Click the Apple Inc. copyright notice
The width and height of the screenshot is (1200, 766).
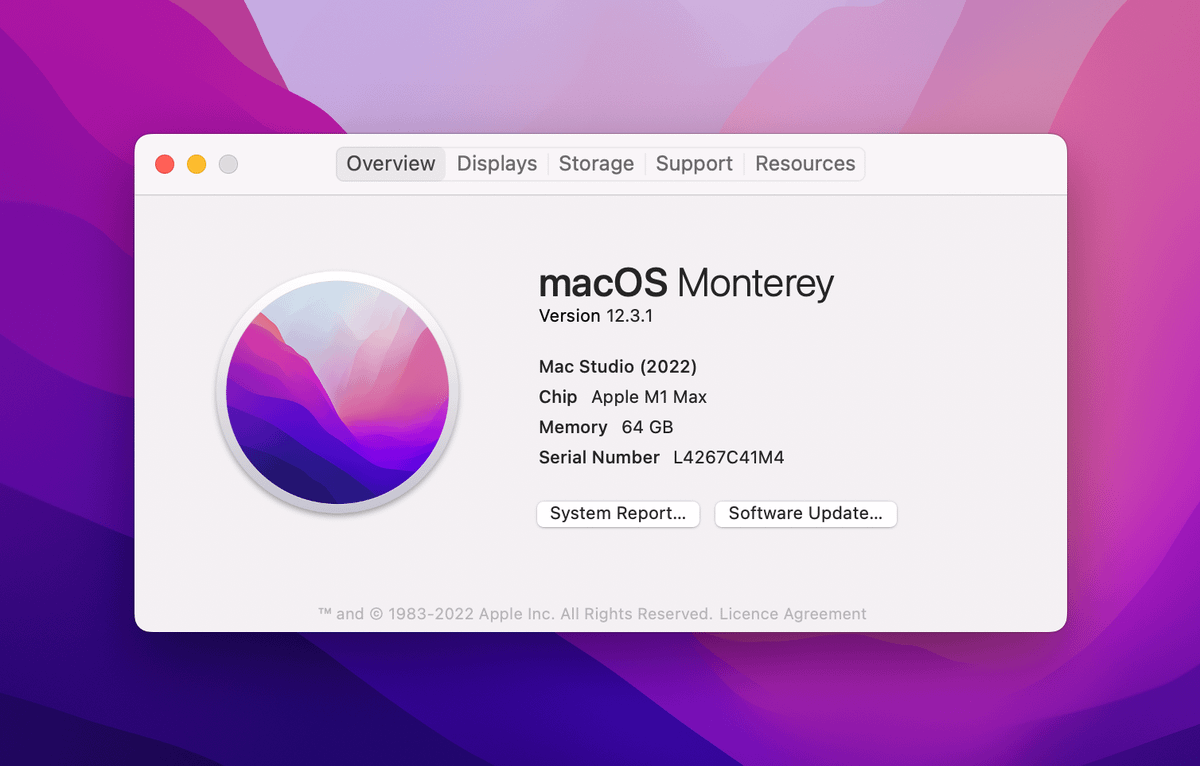[x=515, y=614]
